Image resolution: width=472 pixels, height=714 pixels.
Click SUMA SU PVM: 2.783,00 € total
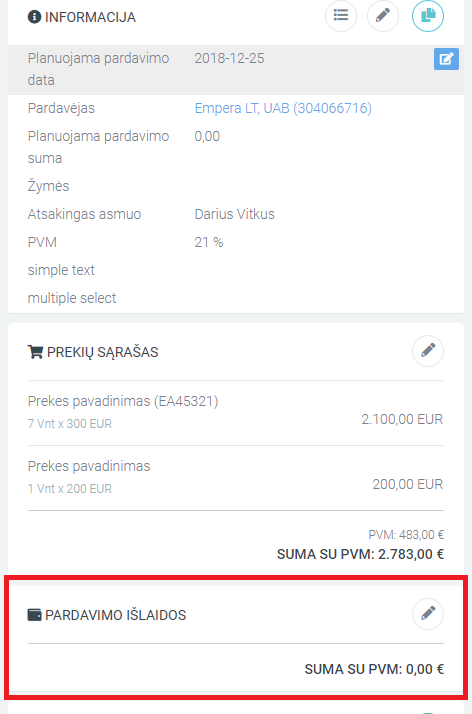click(x=360, y=554)
